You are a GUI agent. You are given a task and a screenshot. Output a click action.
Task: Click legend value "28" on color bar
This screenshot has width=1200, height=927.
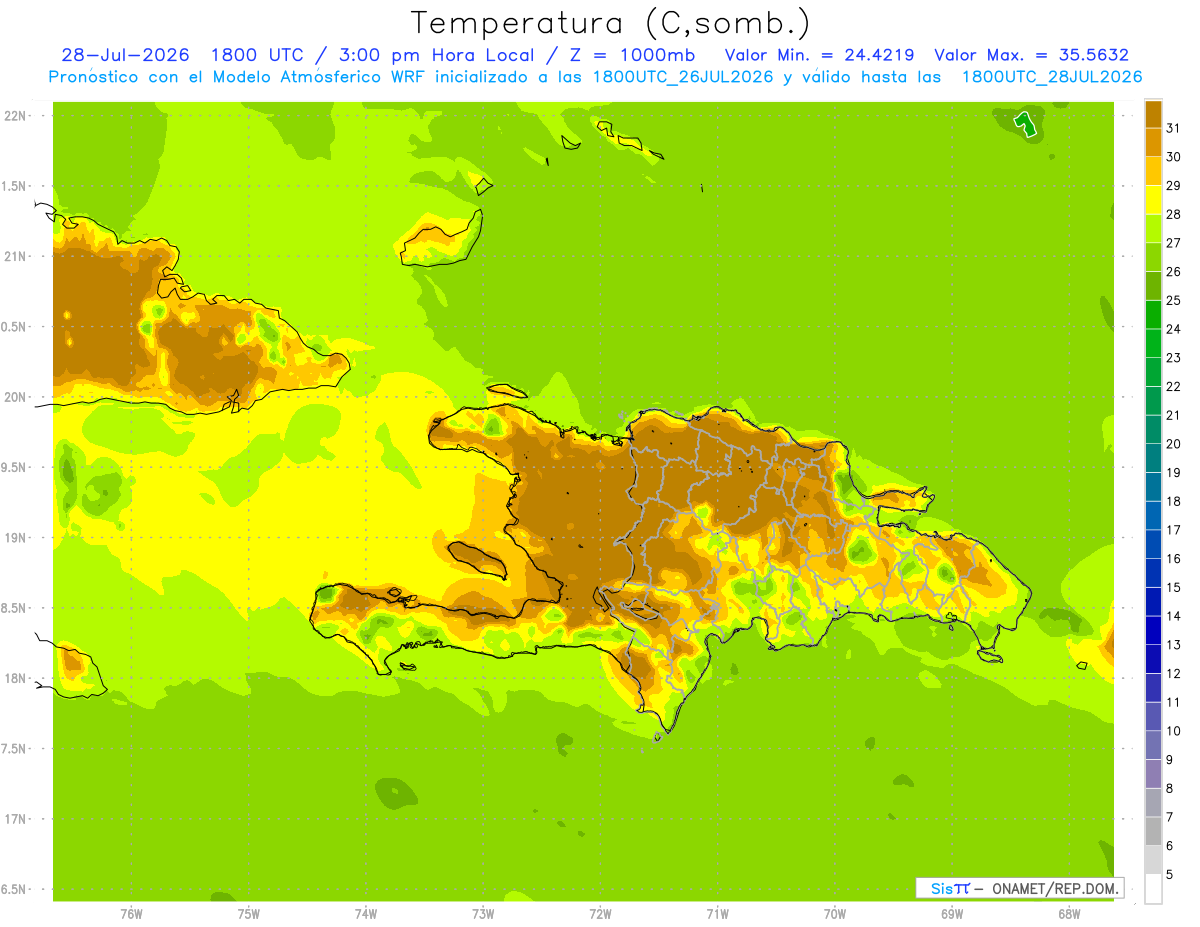(x=1174, y=215)
